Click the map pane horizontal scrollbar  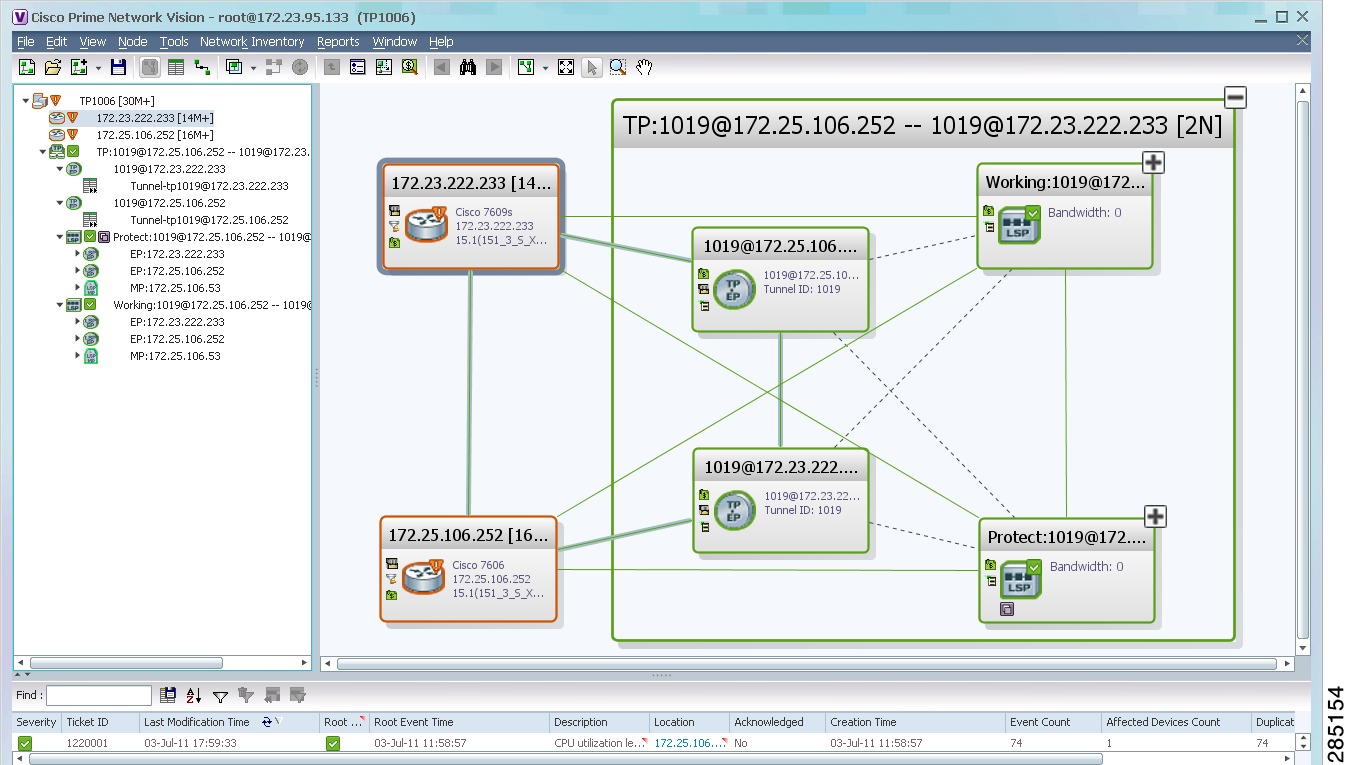coord(806,663)
